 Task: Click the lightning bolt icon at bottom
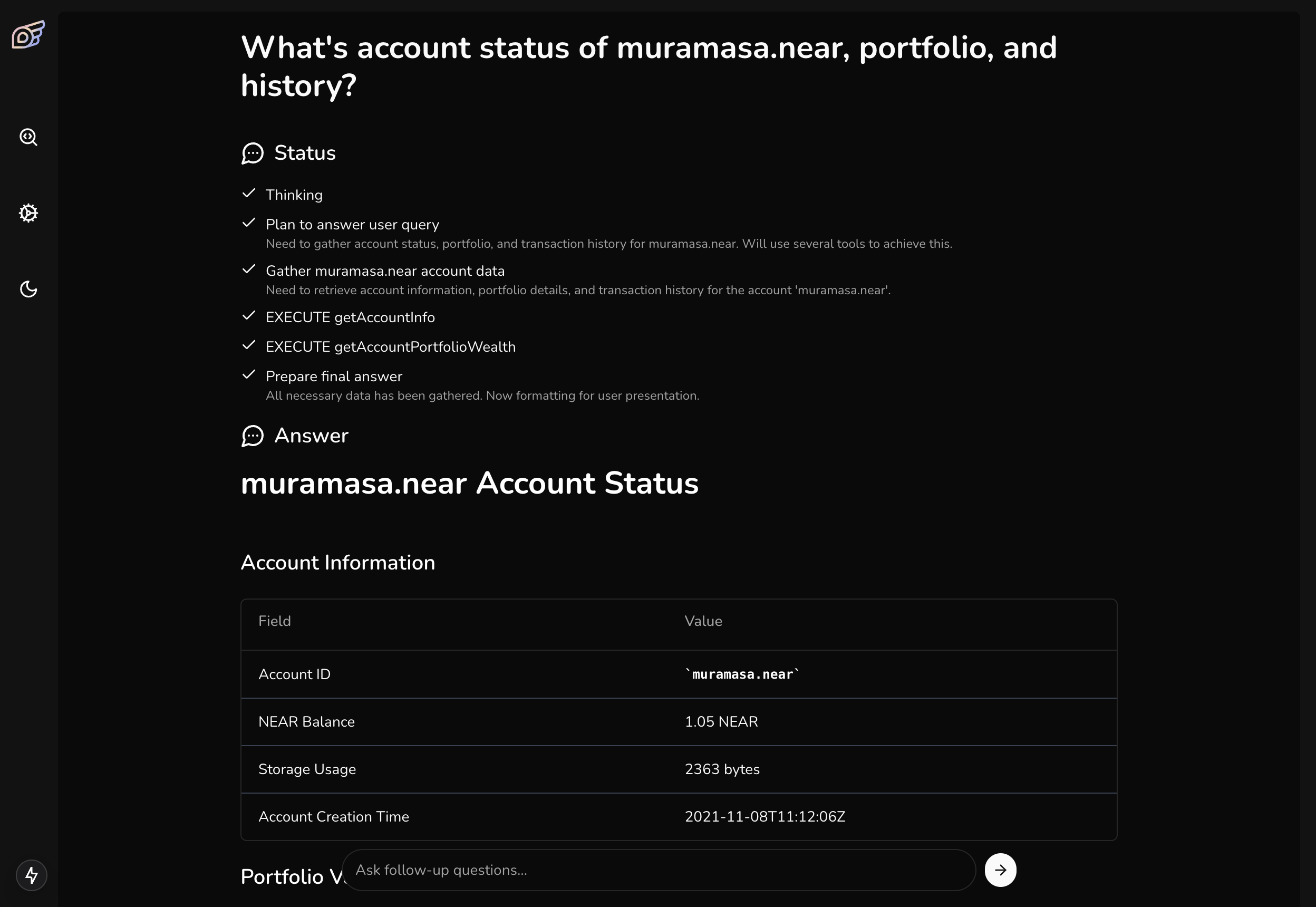tap(31, 875)
